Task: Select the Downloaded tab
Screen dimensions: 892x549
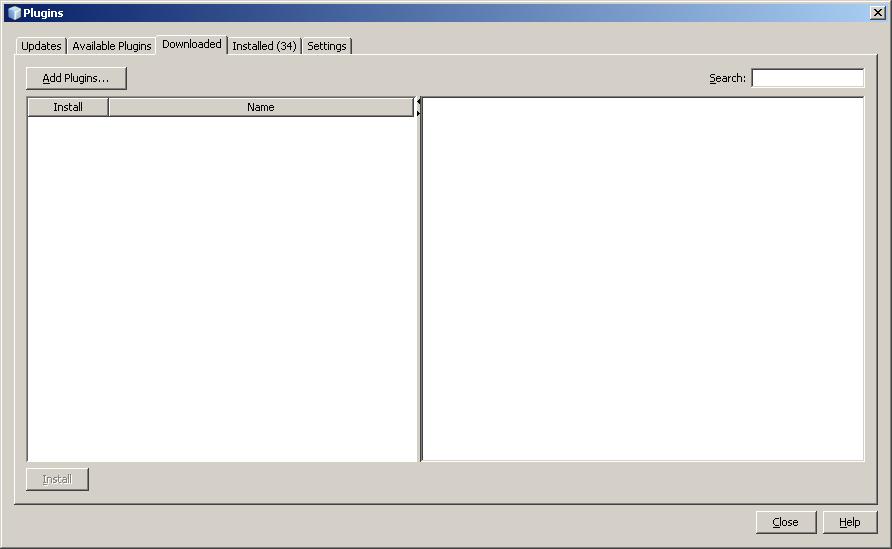Action: click(x=192, y=44)
